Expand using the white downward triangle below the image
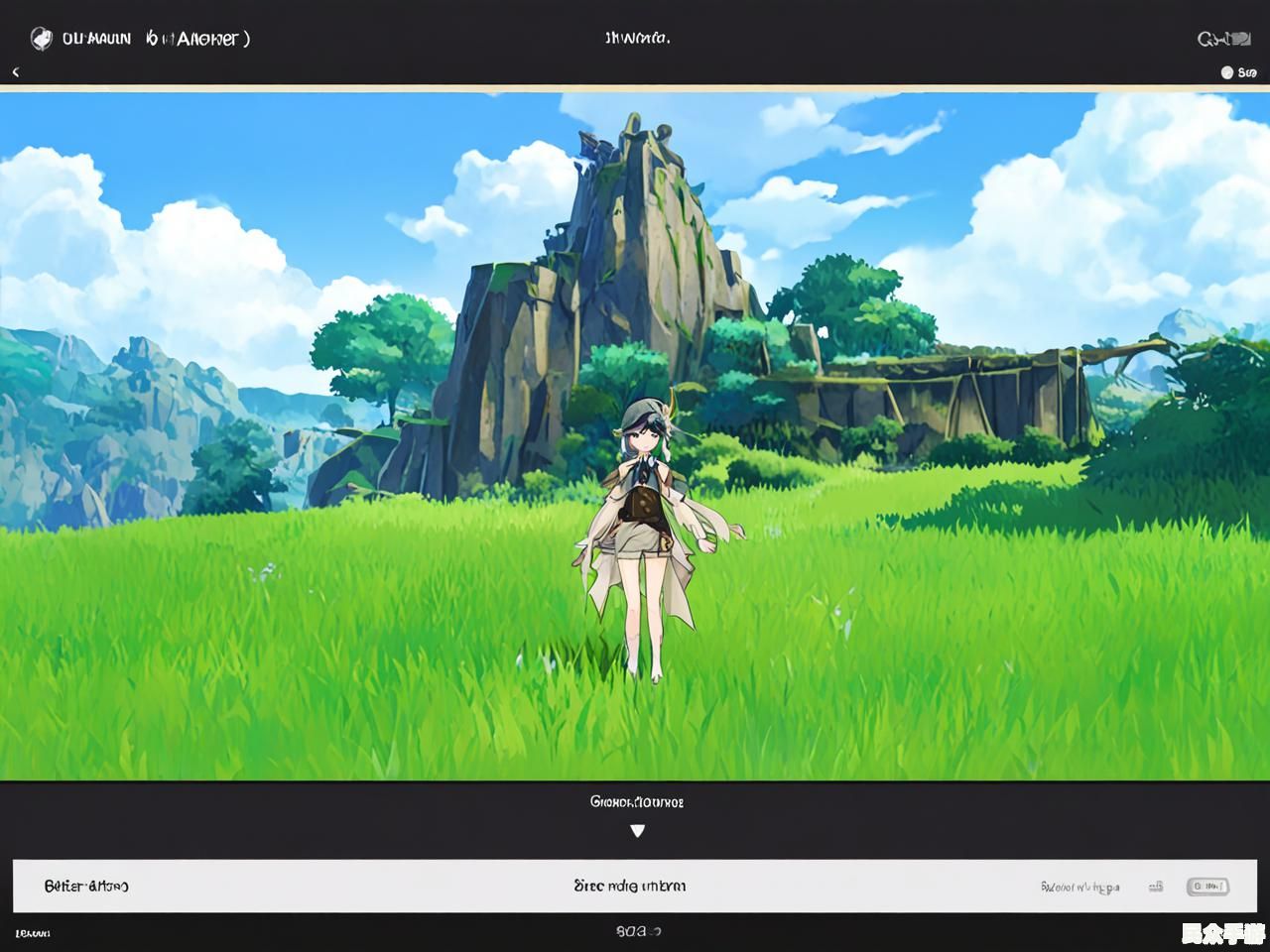Viewport: 1270px width, 952px height. [638, 831]
